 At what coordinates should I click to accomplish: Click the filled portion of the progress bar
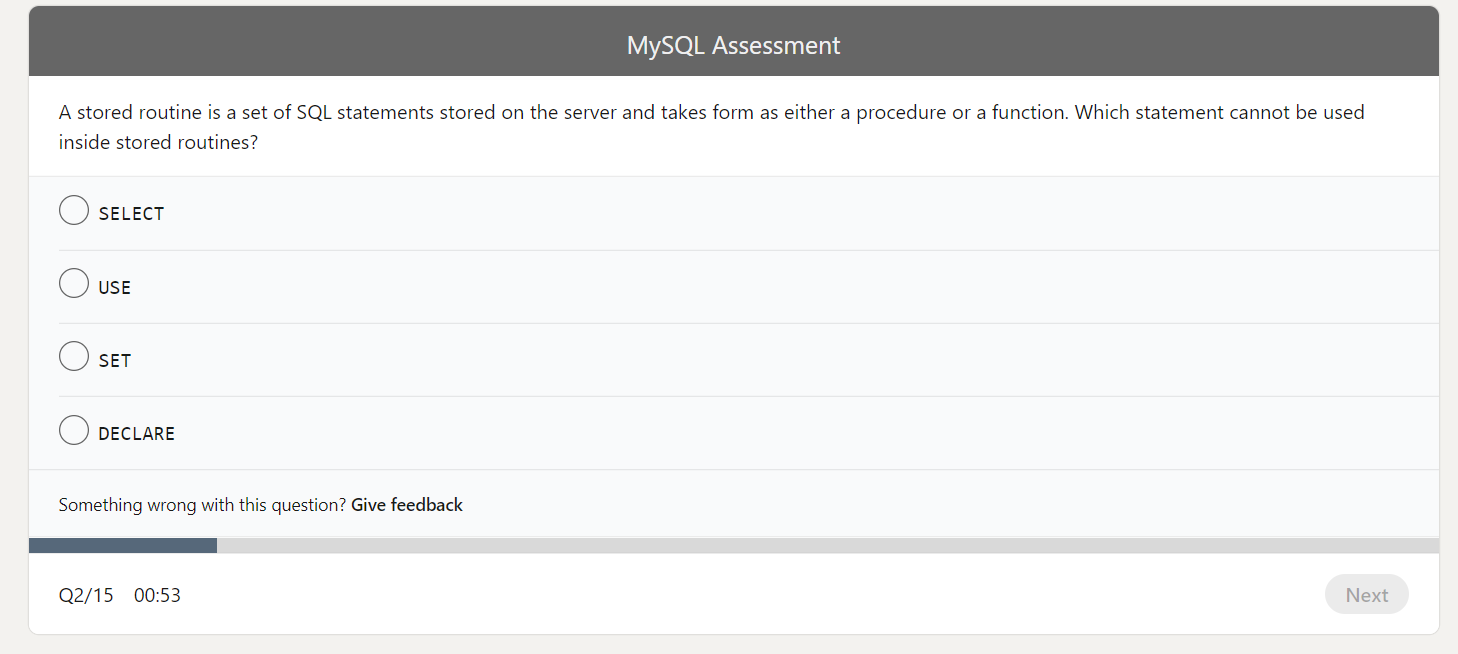[120, 544]
